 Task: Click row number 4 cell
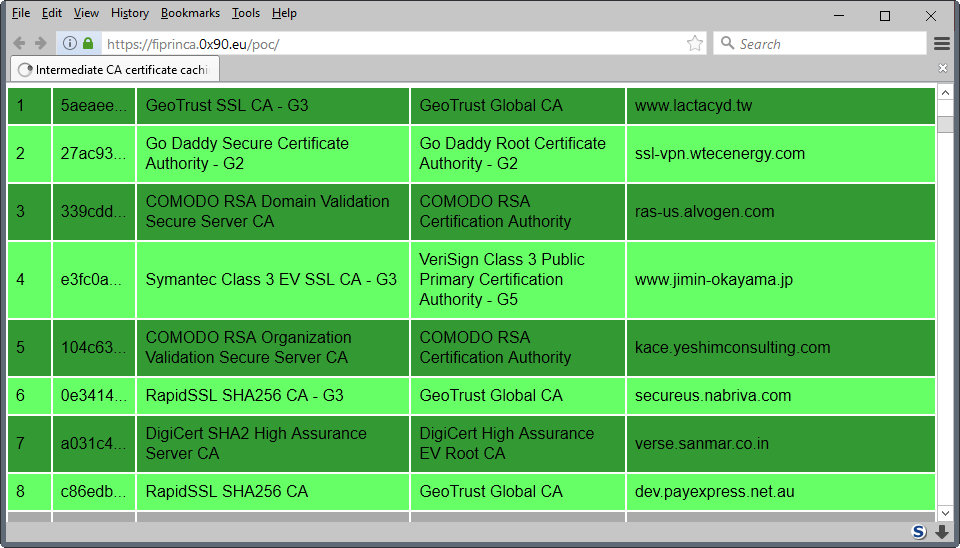click(x=29, y=280)
